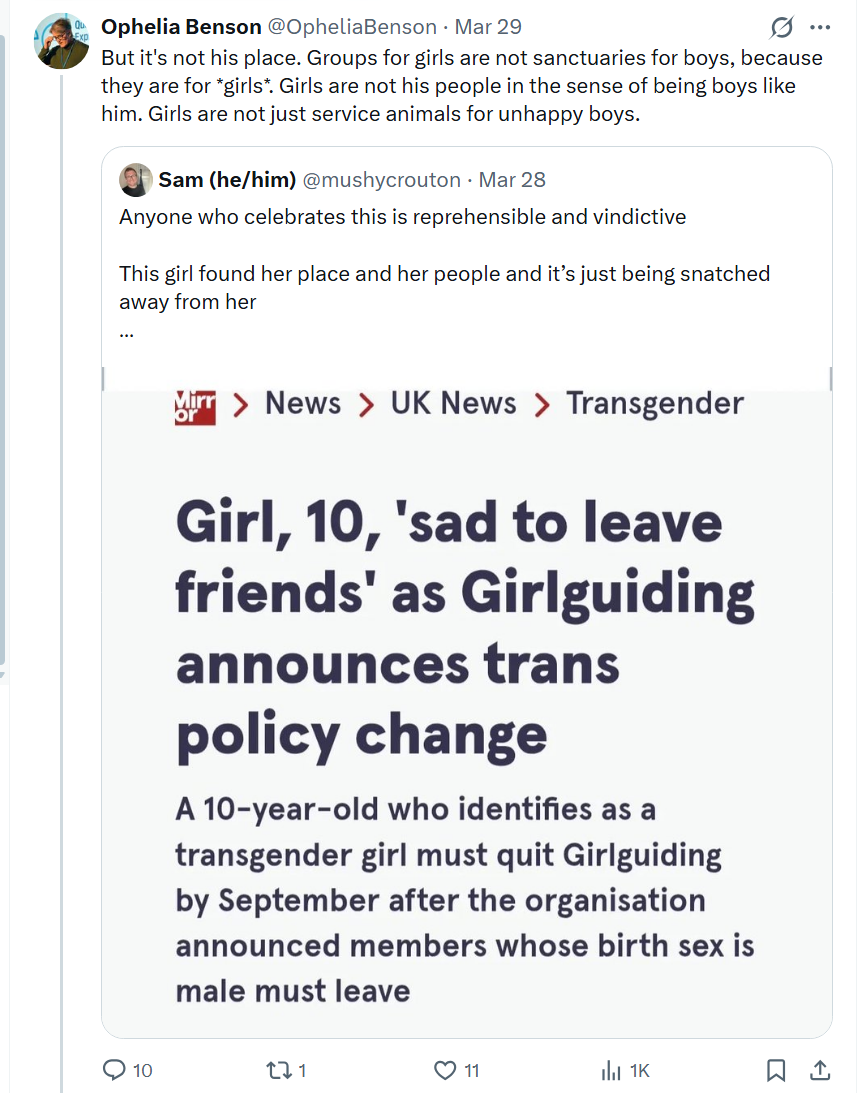Screen dimensions: 863x1093
Task: Click the Girlguiding article headline image
Action: [466, 700]
